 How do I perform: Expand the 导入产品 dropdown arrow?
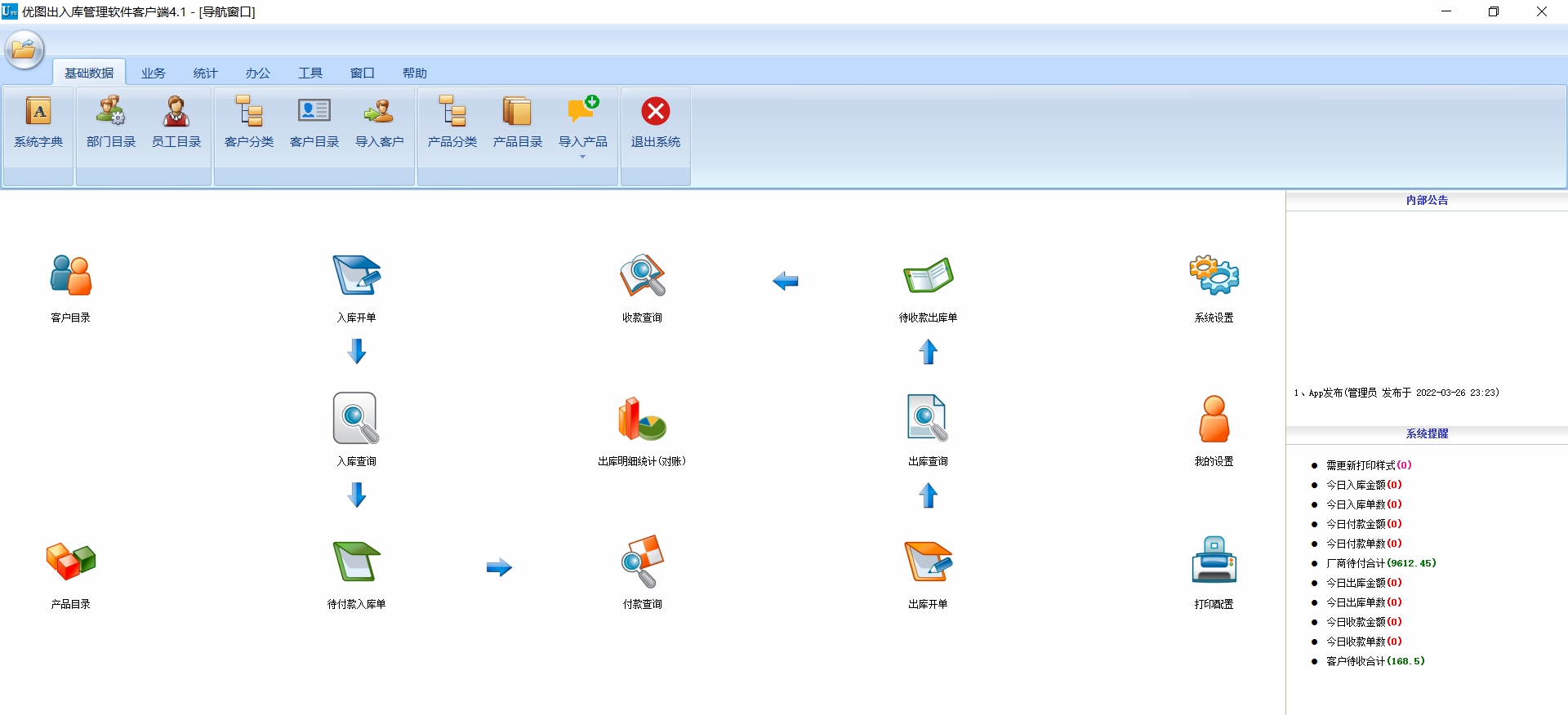point(583,157)
